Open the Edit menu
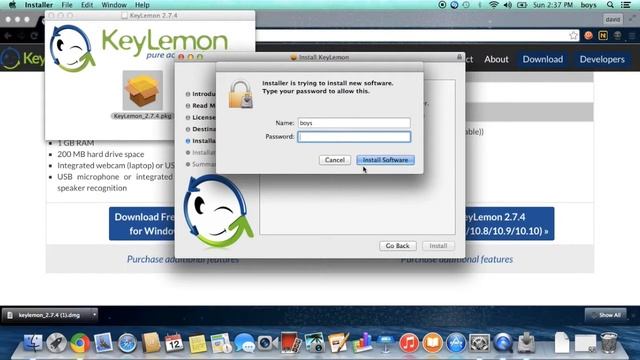This screenshot has height=360, width=640. point(87,5)
